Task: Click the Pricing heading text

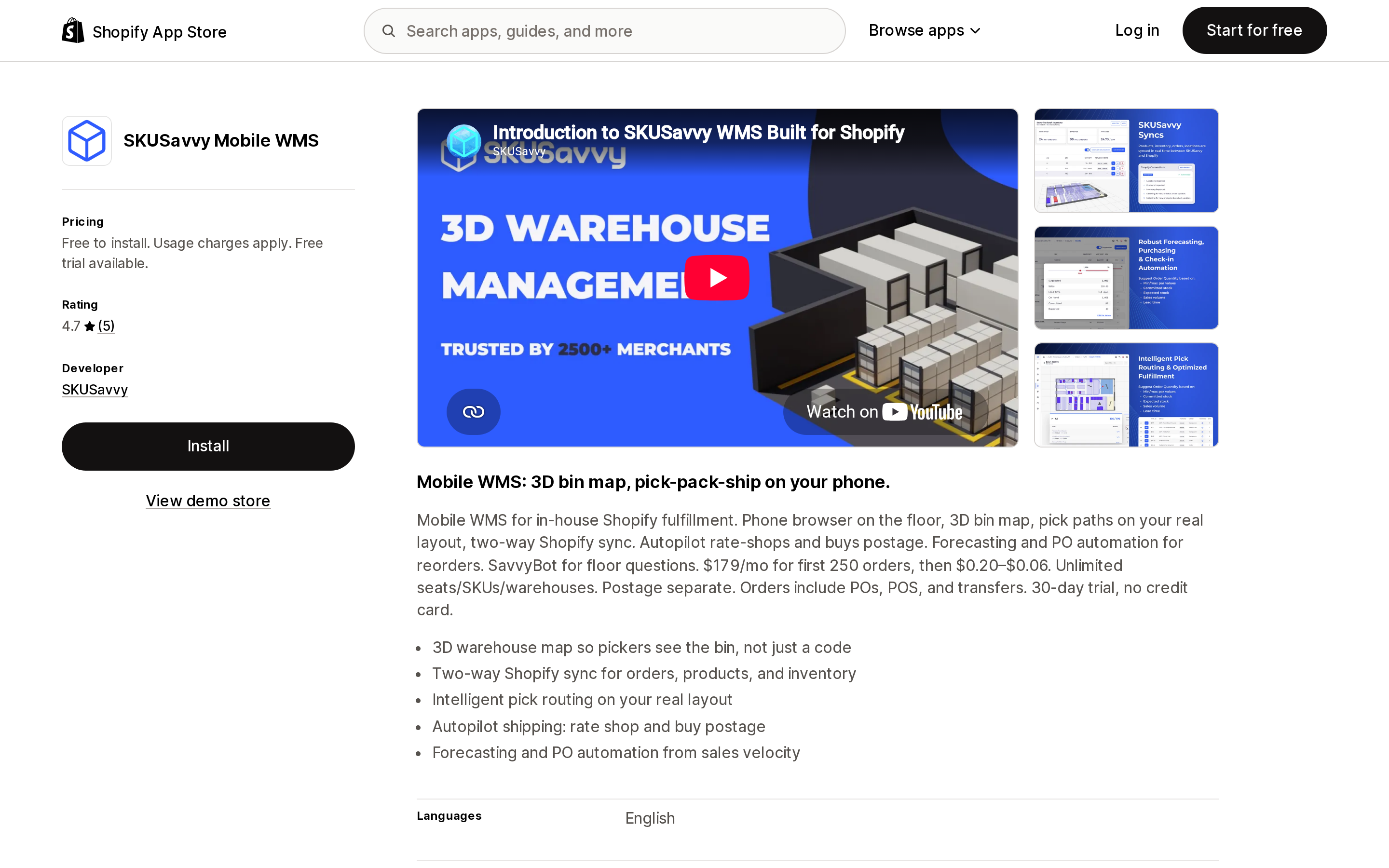Action: pyautogui.click(x=82, y=222)
